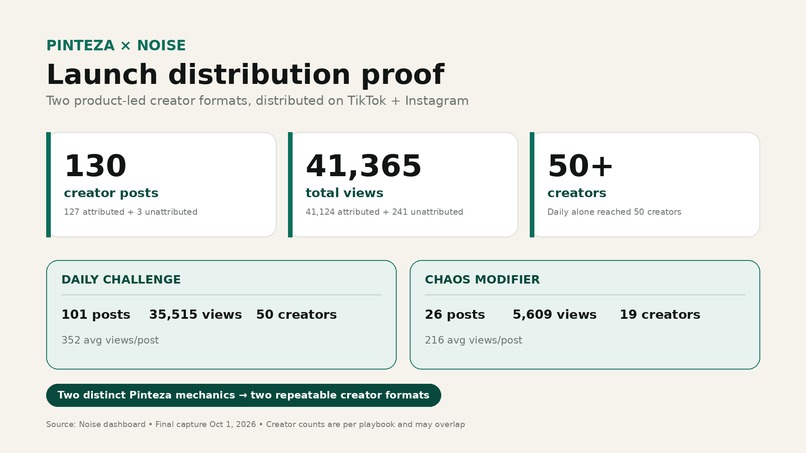Click the '130' big number
Image resolution: width=806 pixels, height=453 pixels.
click(x=95, y=166)
